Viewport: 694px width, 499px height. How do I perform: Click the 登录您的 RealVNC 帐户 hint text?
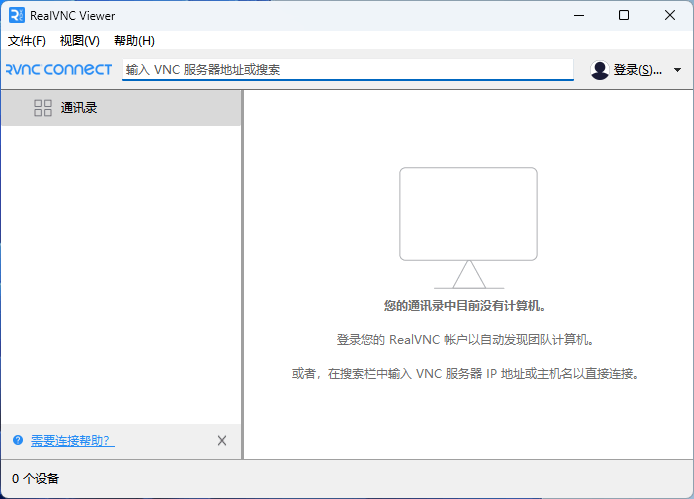coord(465,340)
